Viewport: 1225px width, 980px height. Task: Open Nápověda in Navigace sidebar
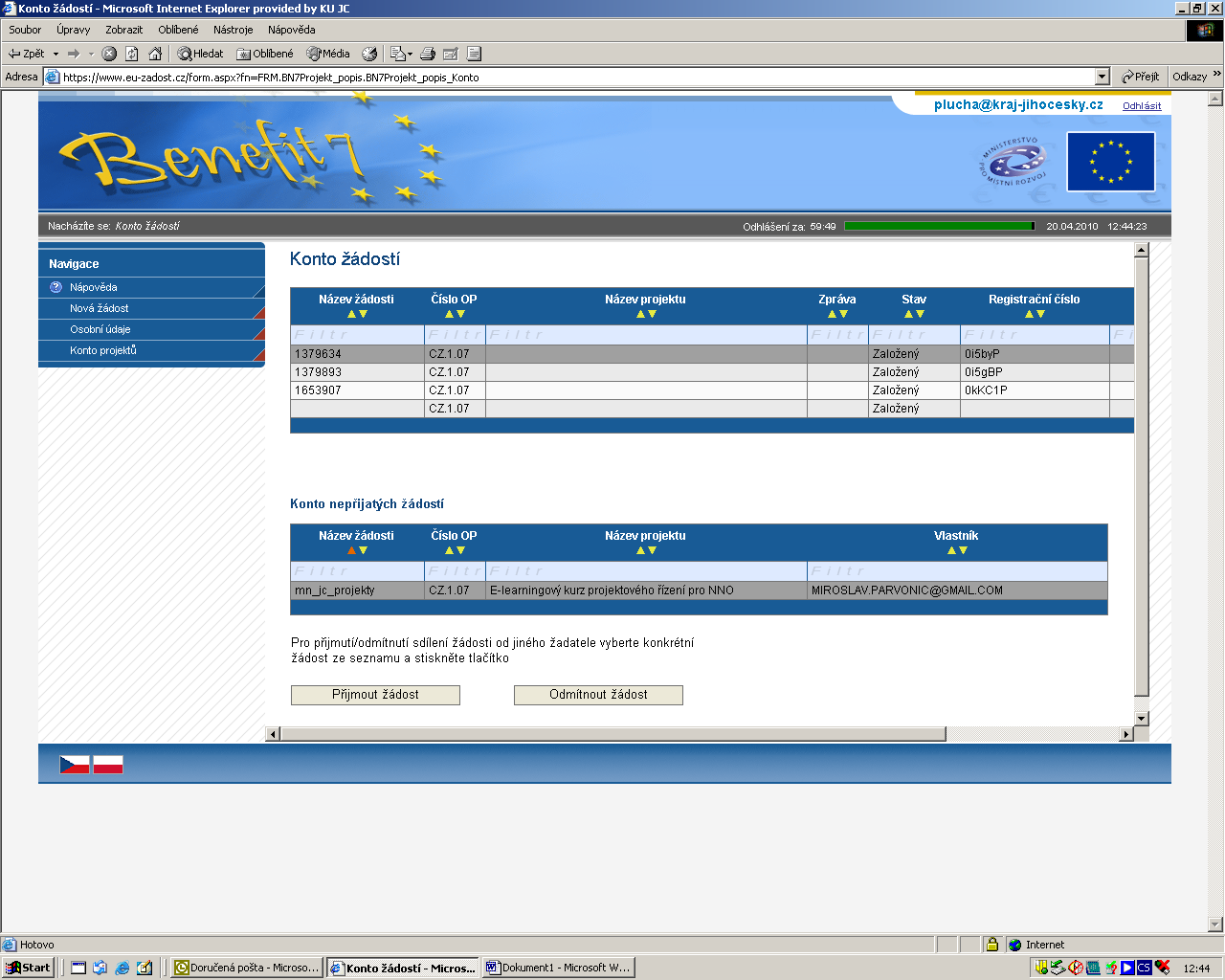(94, 287)
